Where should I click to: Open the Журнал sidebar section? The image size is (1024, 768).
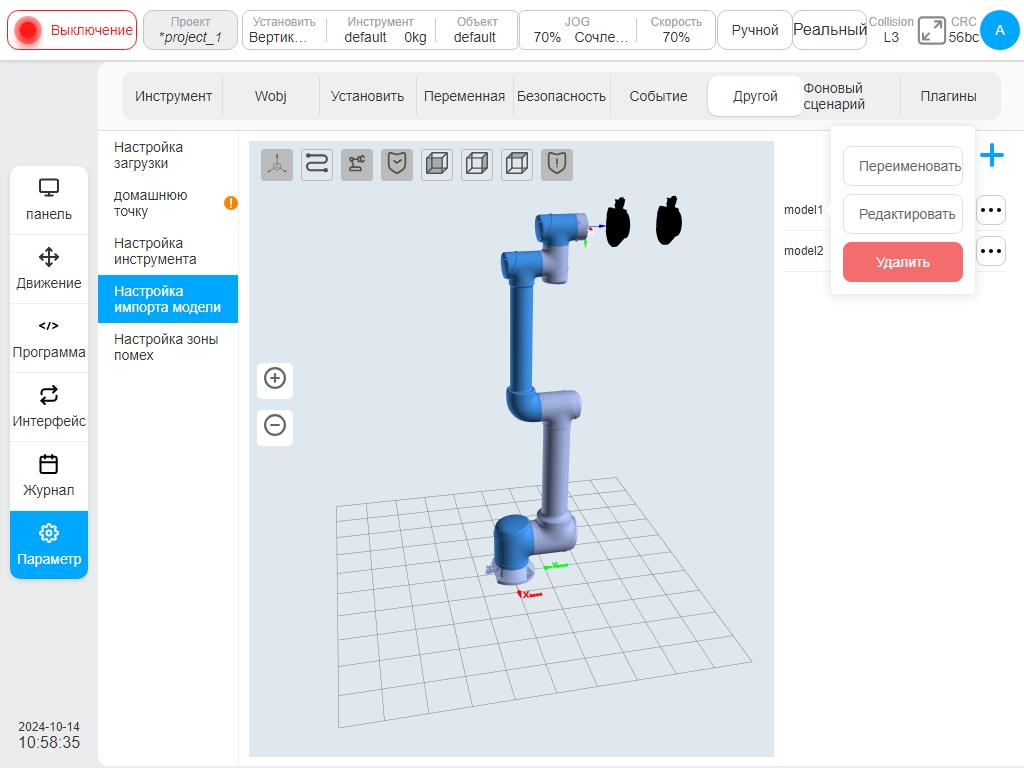click(x=49, y=476)
